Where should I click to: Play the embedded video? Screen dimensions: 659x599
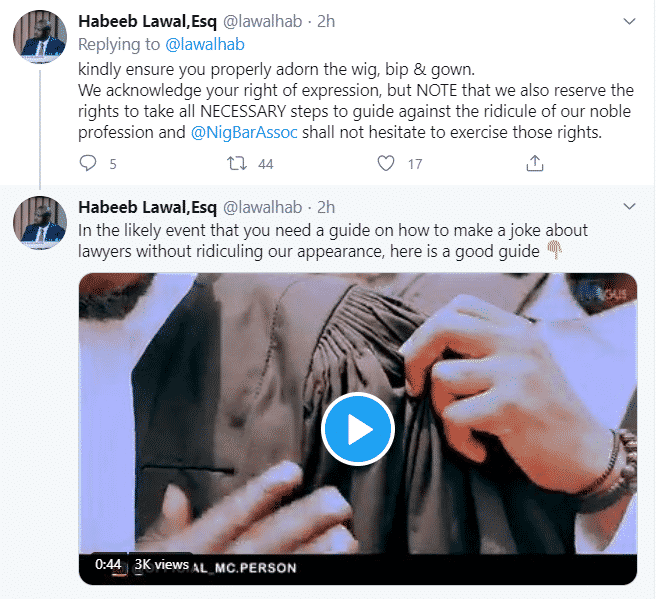pyautogui.click(x=357, y=428)
